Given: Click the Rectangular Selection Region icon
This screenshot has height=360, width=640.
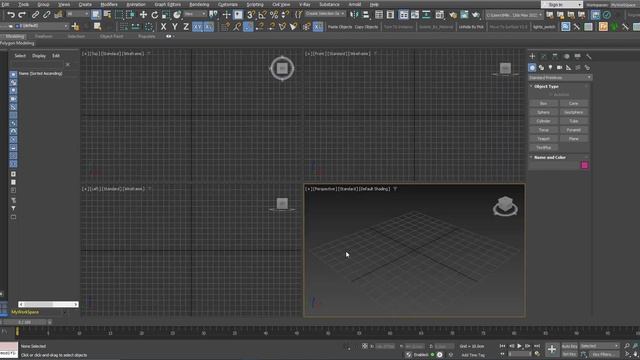Looking at the screenshot, I should [x=119, y=15].
